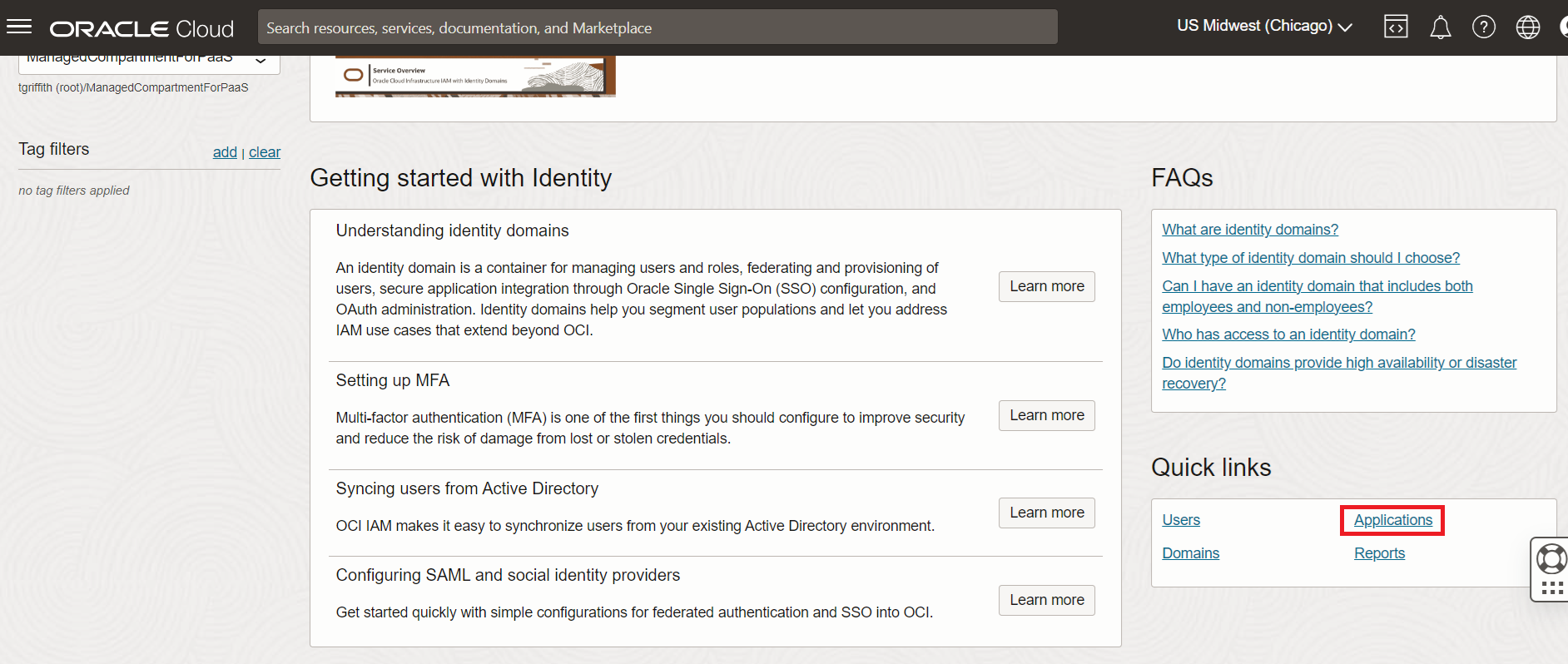Open the hamburger navigation menu
This screenshot has height=664, width=1568.
[19, 27]
